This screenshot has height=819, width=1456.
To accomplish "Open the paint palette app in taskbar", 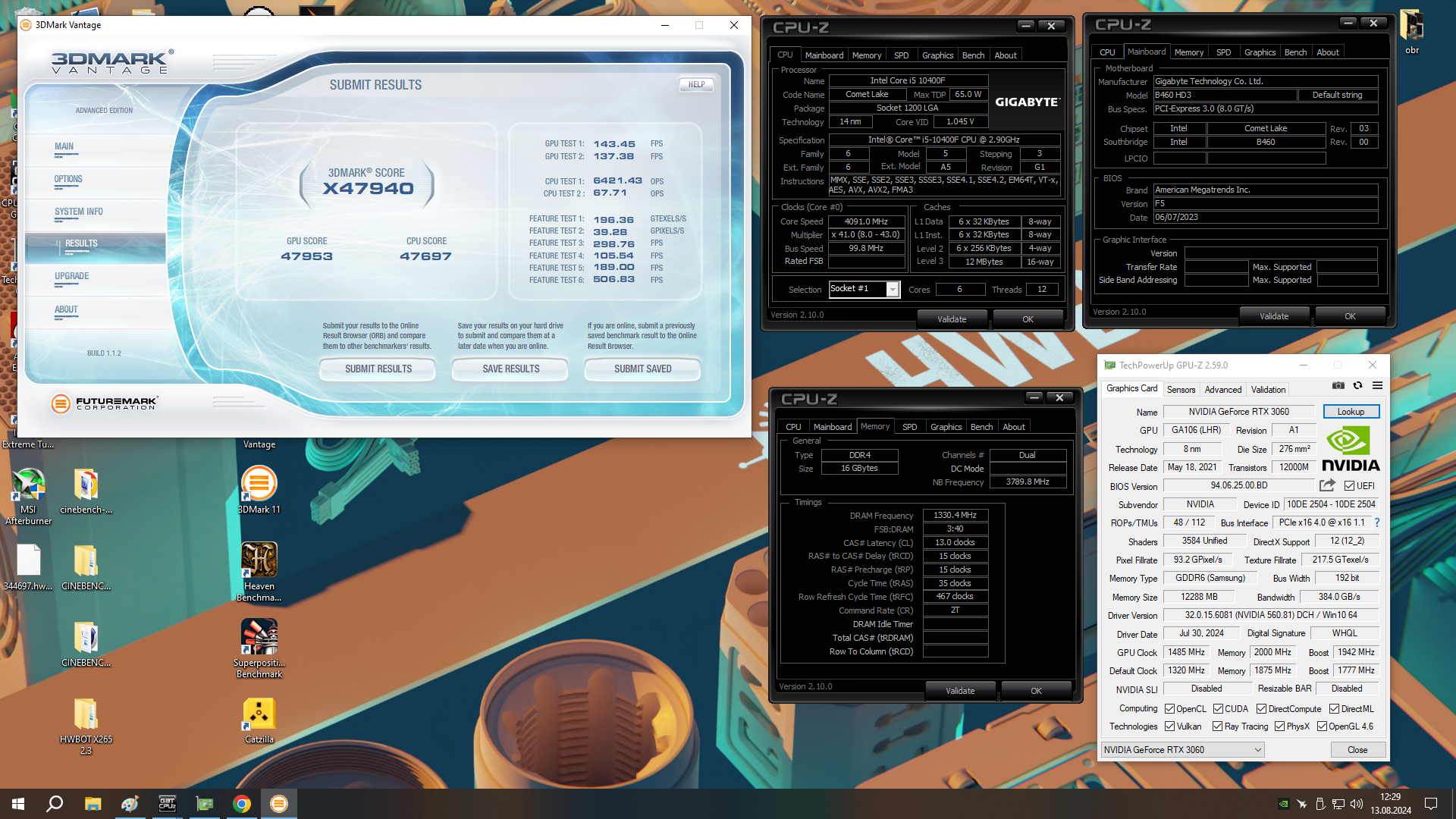I will click(130, 804).
